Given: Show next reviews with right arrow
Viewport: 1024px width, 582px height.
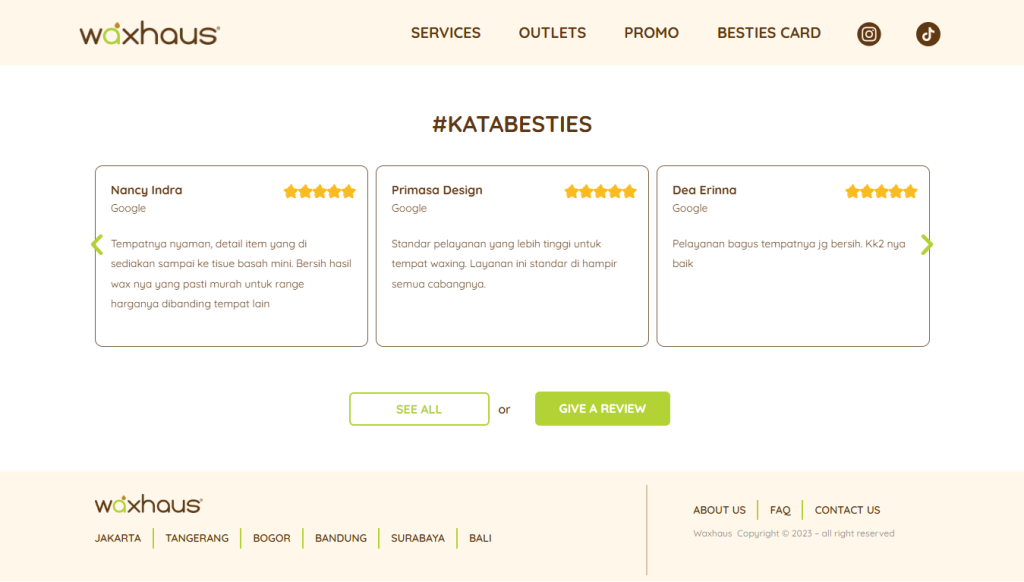Looking at the screenshot, I should coord(927,245).
